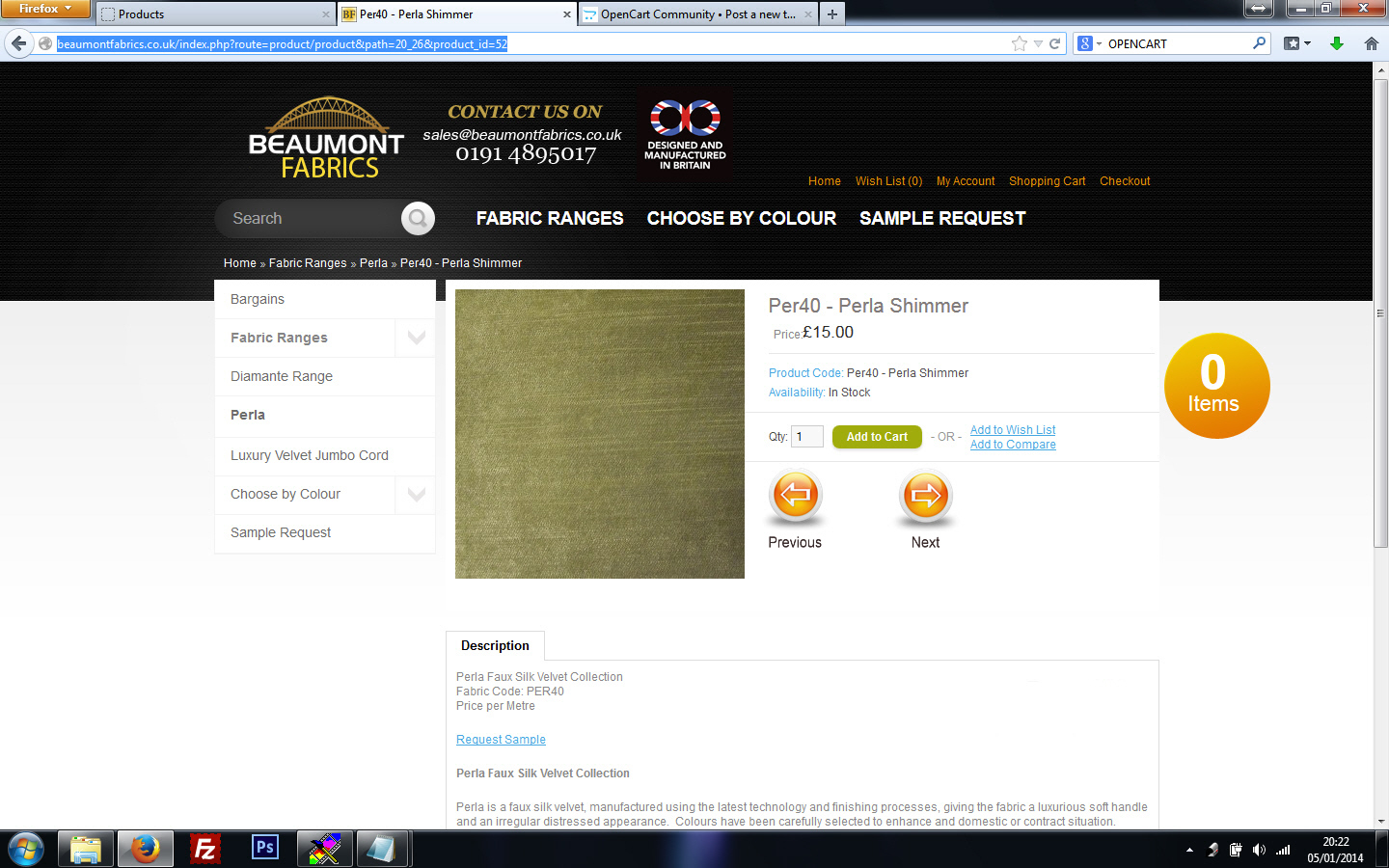The height and width of the screenshot is (868, 1389).
Task: Open the bookmarks menu toolbar icon
Action: [1296, 43]
